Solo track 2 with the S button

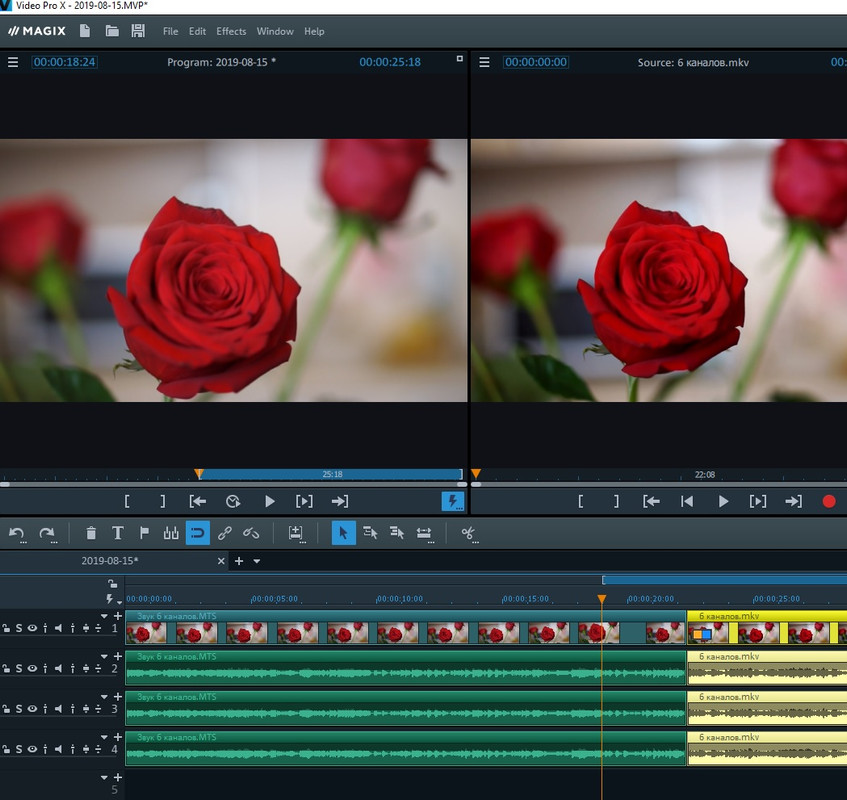click(x=19, y=669)
